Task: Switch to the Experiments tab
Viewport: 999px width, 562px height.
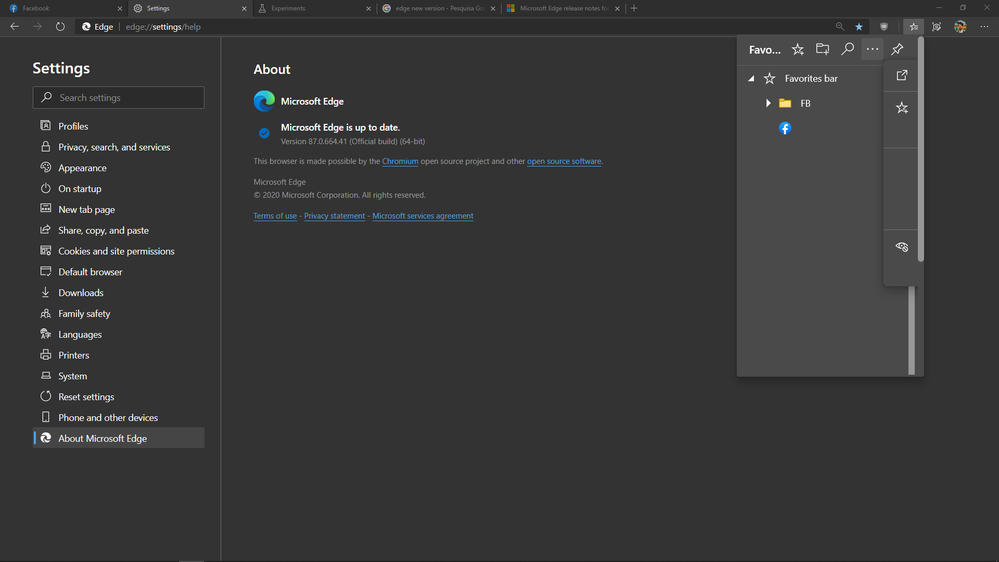Action: tap(313, 8)
